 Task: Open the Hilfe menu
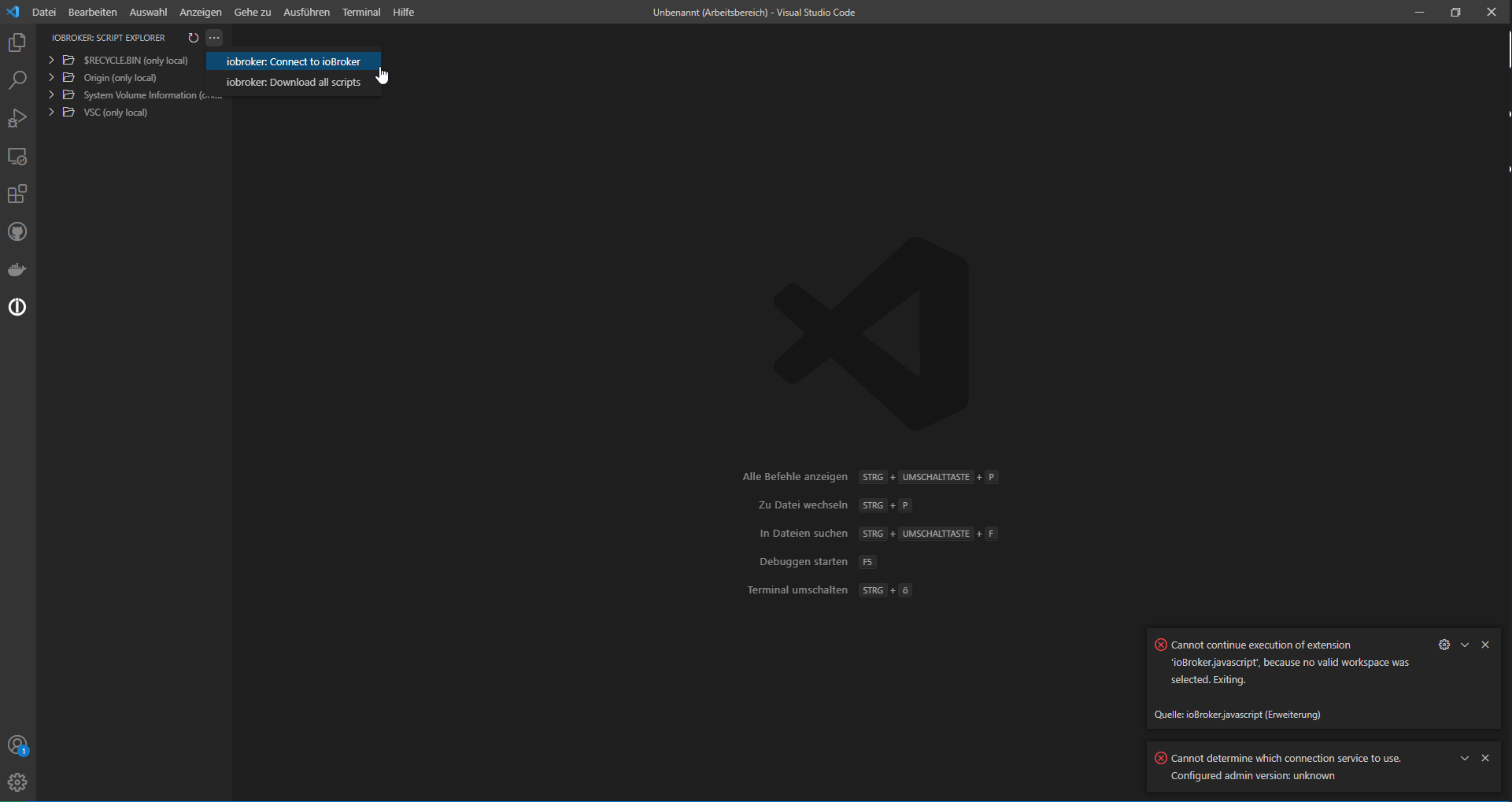coord(404,12)
